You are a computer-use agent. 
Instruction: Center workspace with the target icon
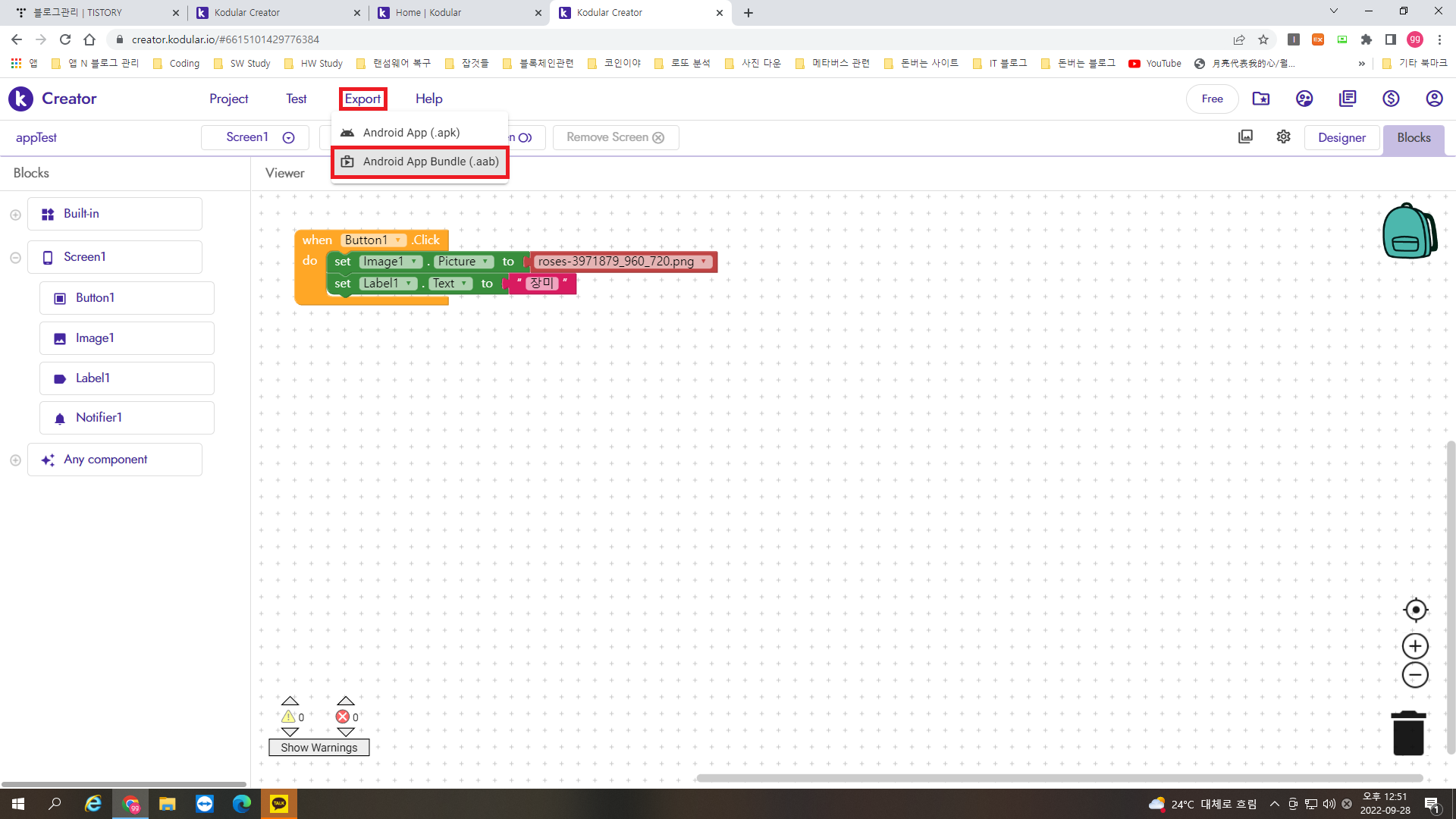coord(1415,610)
